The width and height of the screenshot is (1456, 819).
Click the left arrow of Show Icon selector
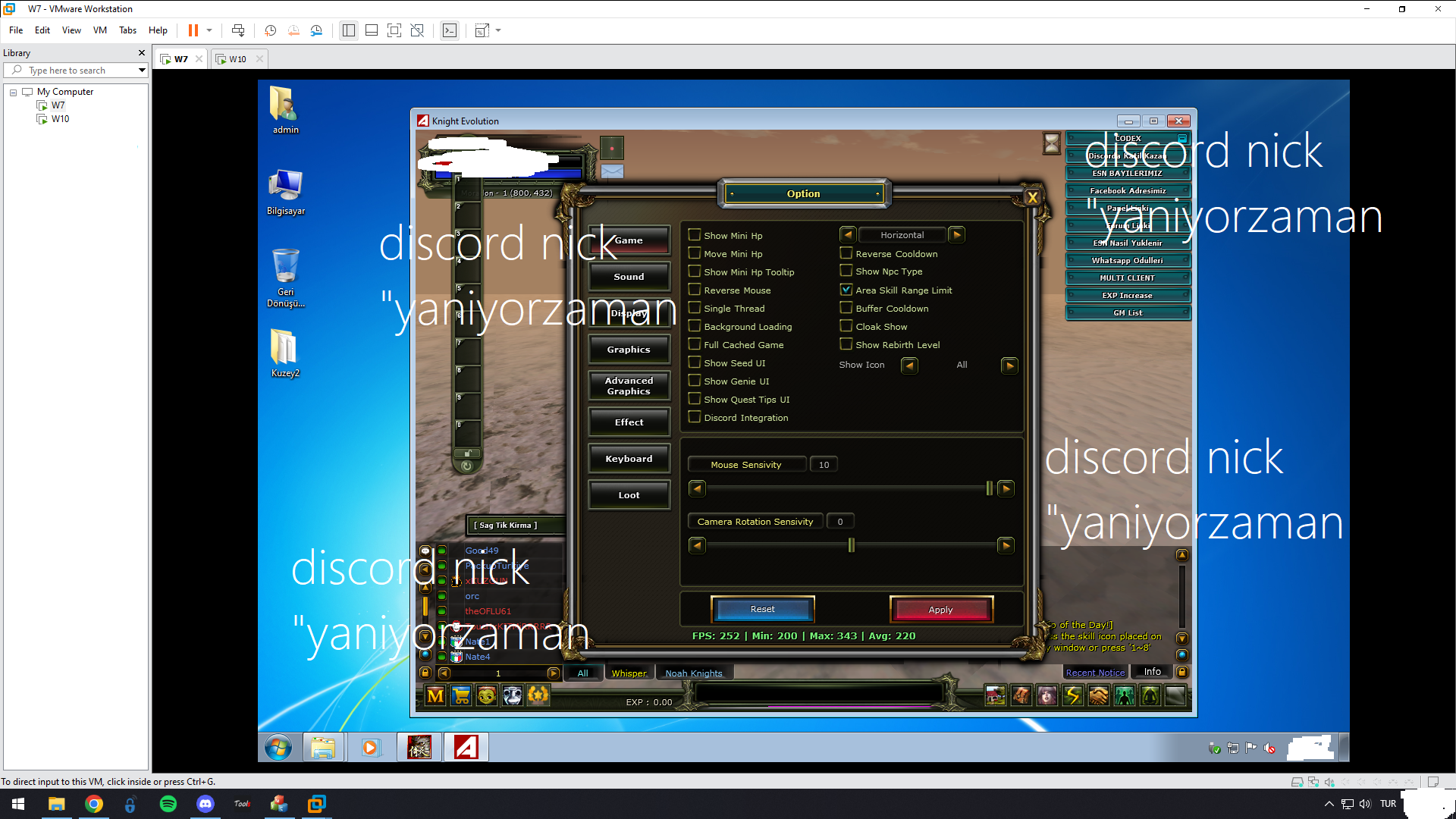coord(909,366)
